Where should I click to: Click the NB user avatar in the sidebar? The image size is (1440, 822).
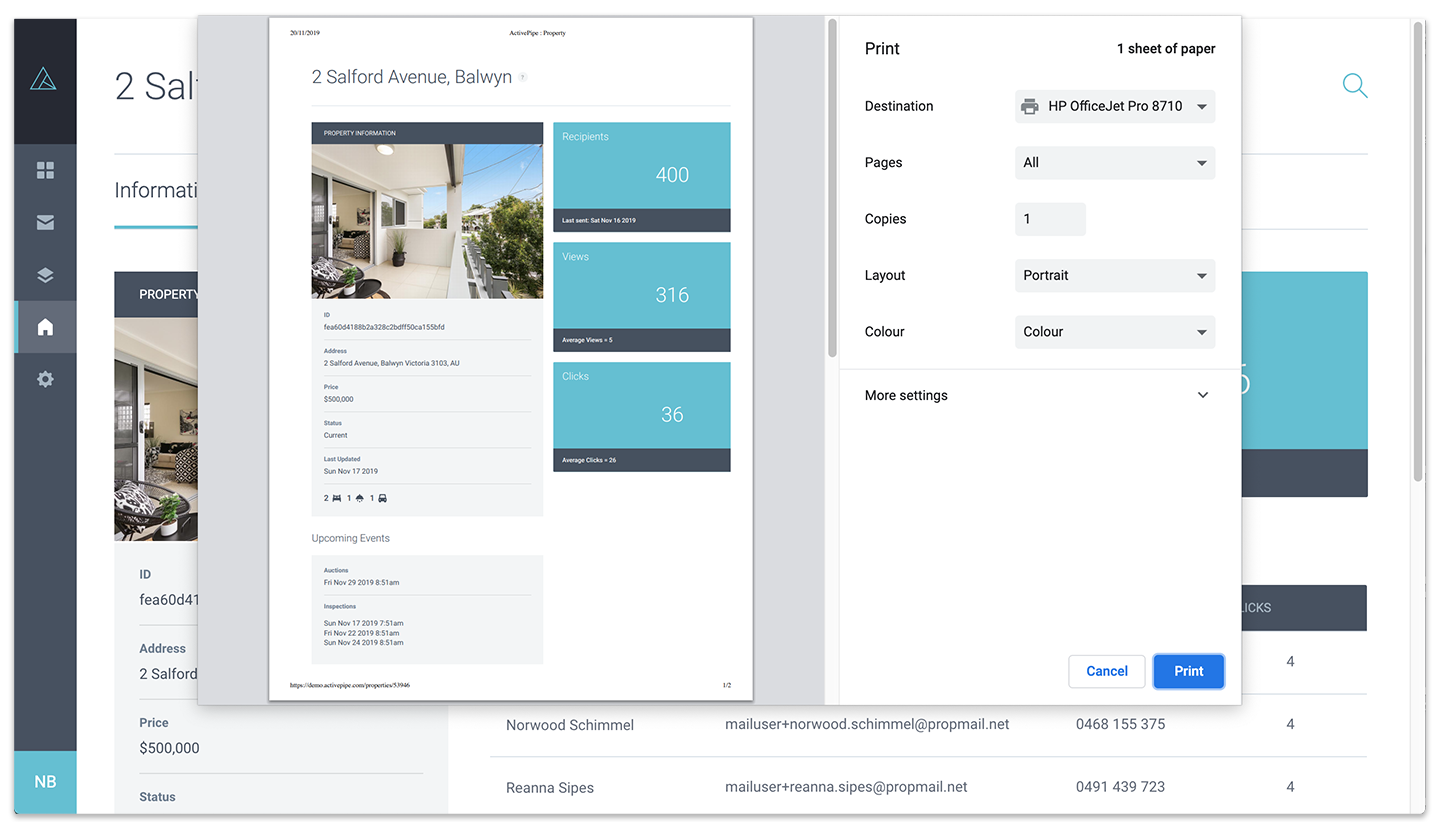[45, 782]
